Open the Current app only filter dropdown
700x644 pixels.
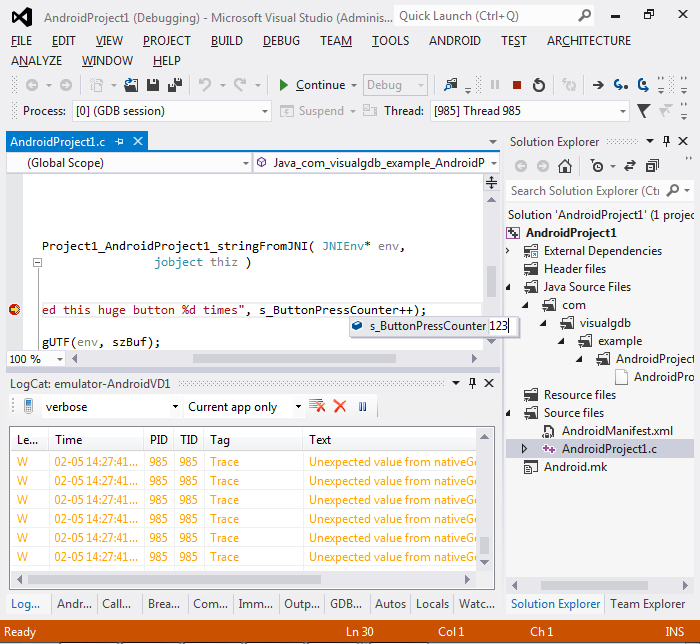pyautogui.click(x=298, y=407)
